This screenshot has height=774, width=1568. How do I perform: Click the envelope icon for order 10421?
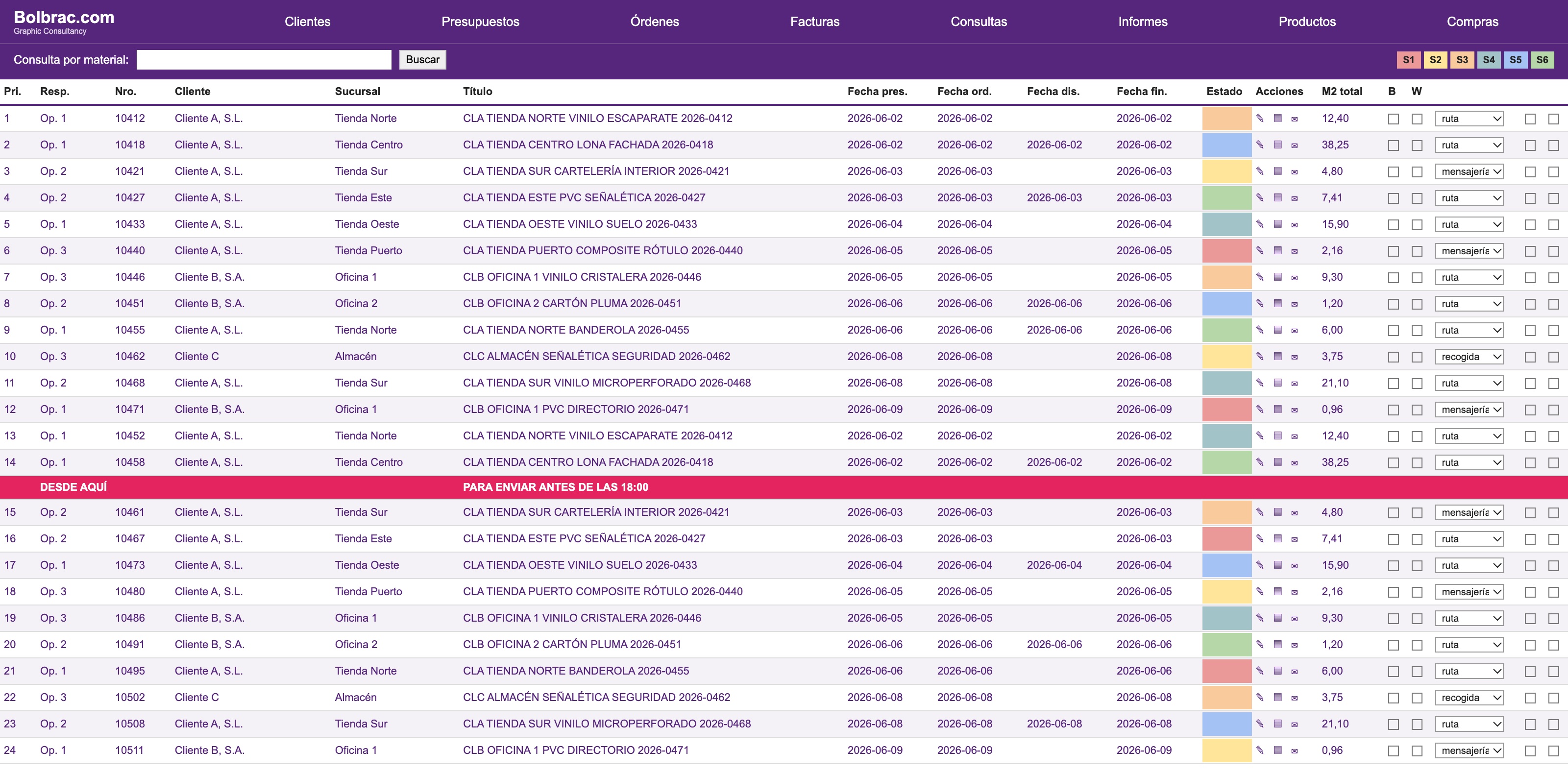point(1295,171)
